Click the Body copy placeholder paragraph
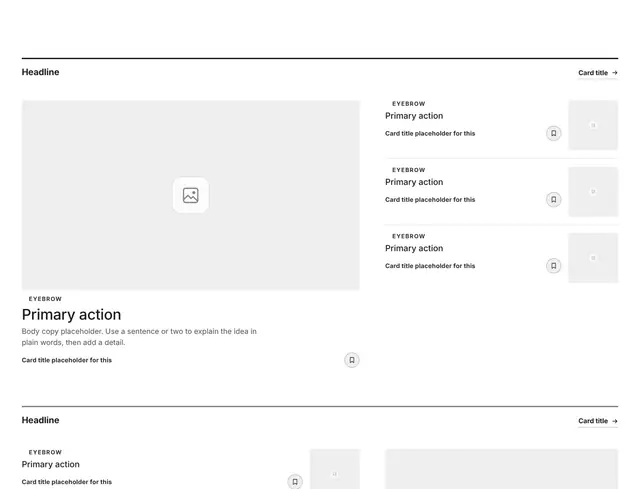The width and height of the screenshot is (640, 489). 139,337
